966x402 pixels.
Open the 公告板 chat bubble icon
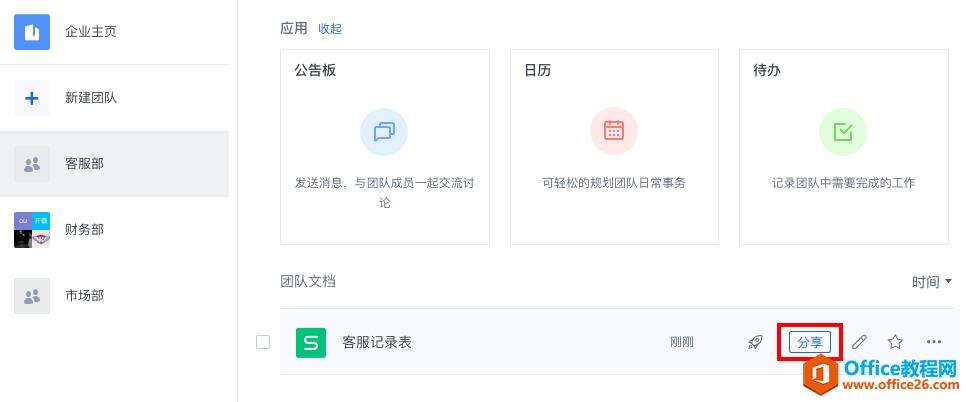pos(384,131)
